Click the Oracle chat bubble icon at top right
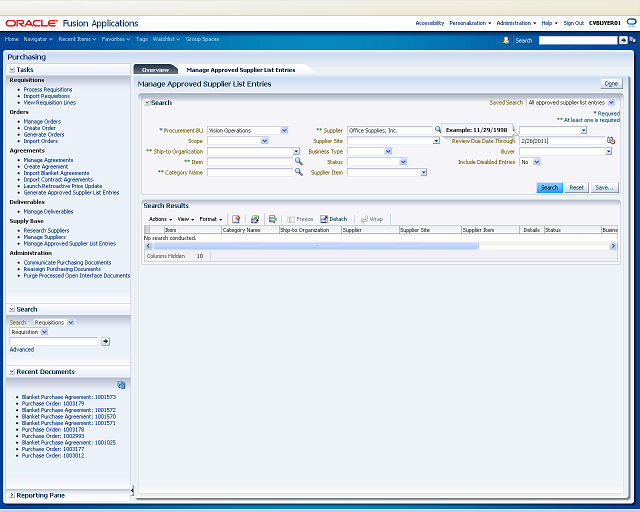The image size is (640, 512). pyautogui.click(x=631, y=23)
